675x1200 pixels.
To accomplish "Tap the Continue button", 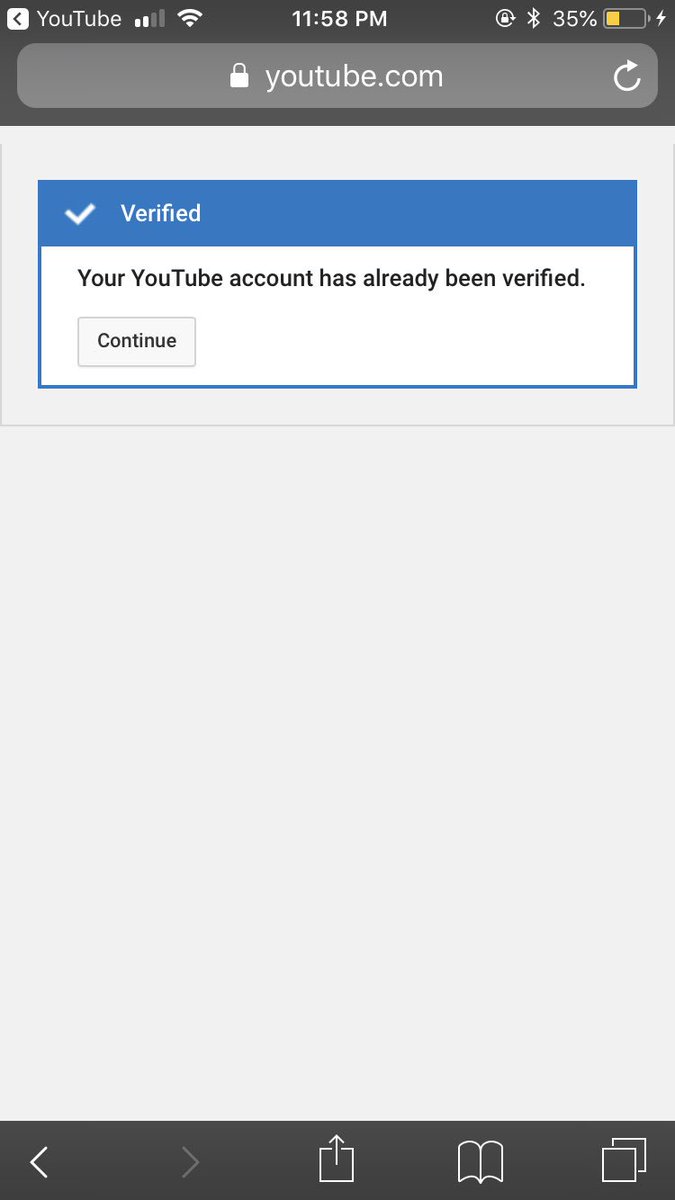I will [x=137, y=341].
